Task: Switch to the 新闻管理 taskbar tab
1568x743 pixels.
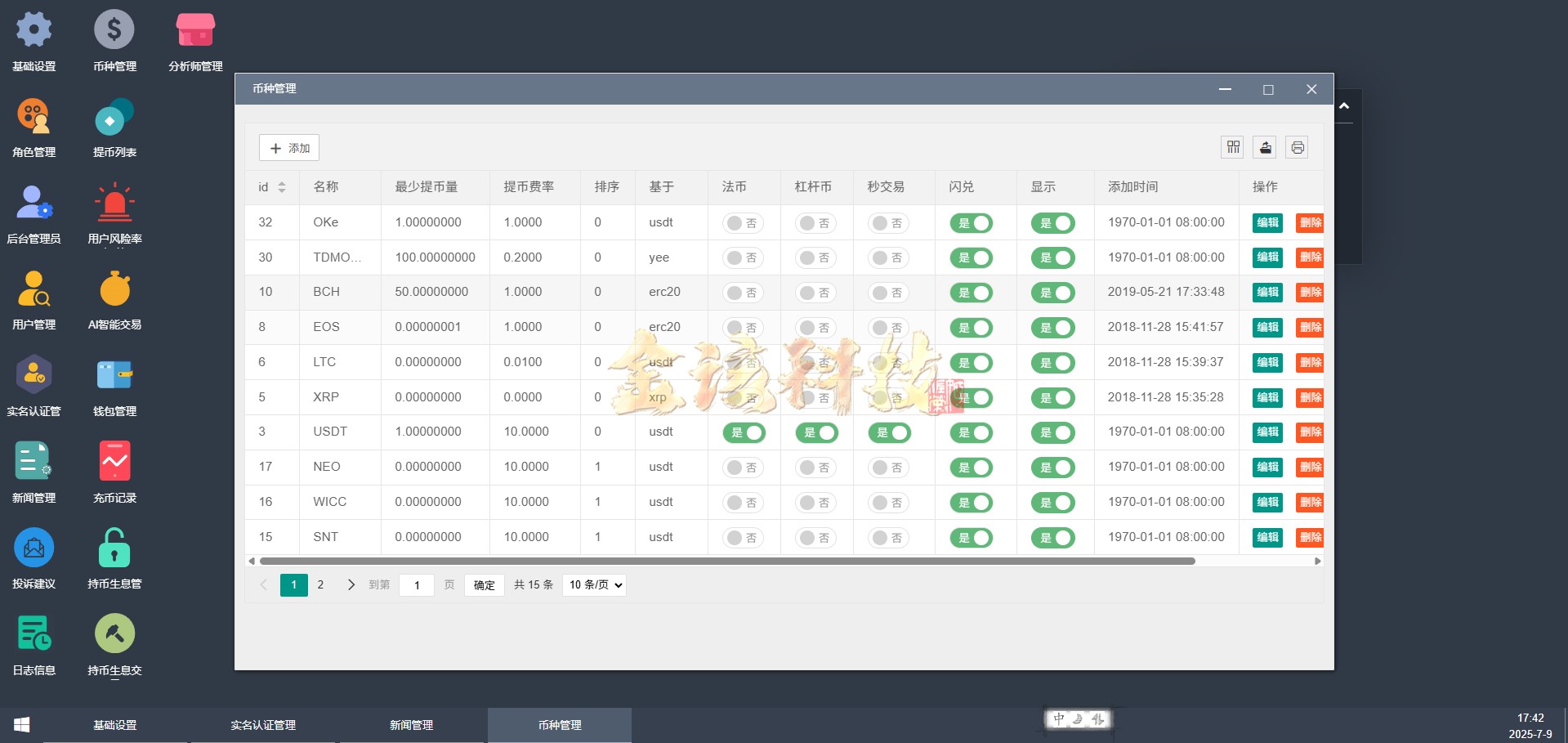Action: click(411, 725)
